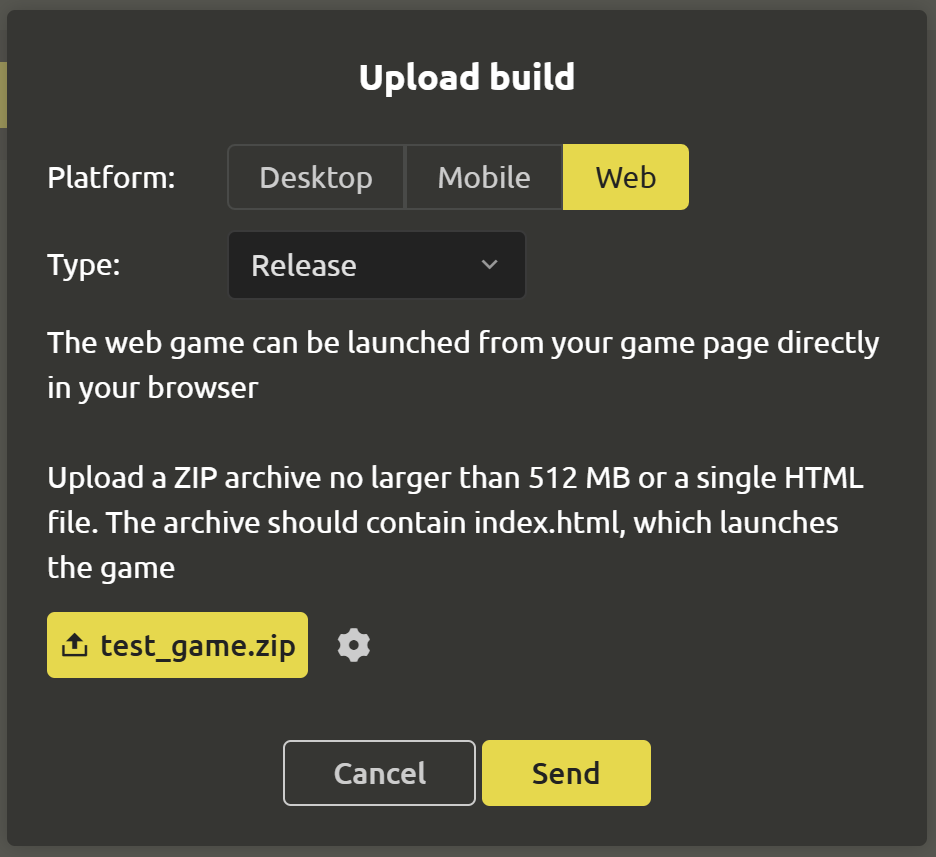Open build settings gear icon
Screen dimensions: 936x857
(354, 645)
